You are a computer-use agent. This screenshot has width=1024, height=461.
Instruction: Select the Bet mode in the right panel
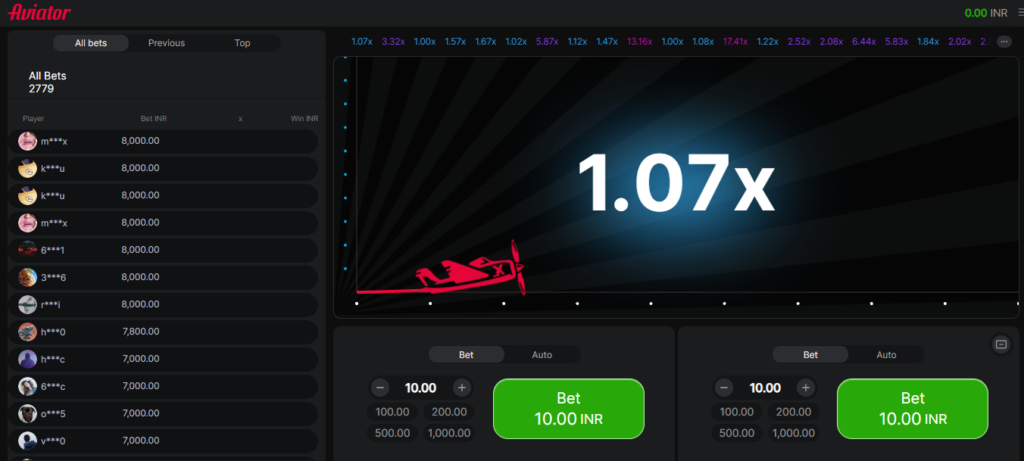coord(810,355)
